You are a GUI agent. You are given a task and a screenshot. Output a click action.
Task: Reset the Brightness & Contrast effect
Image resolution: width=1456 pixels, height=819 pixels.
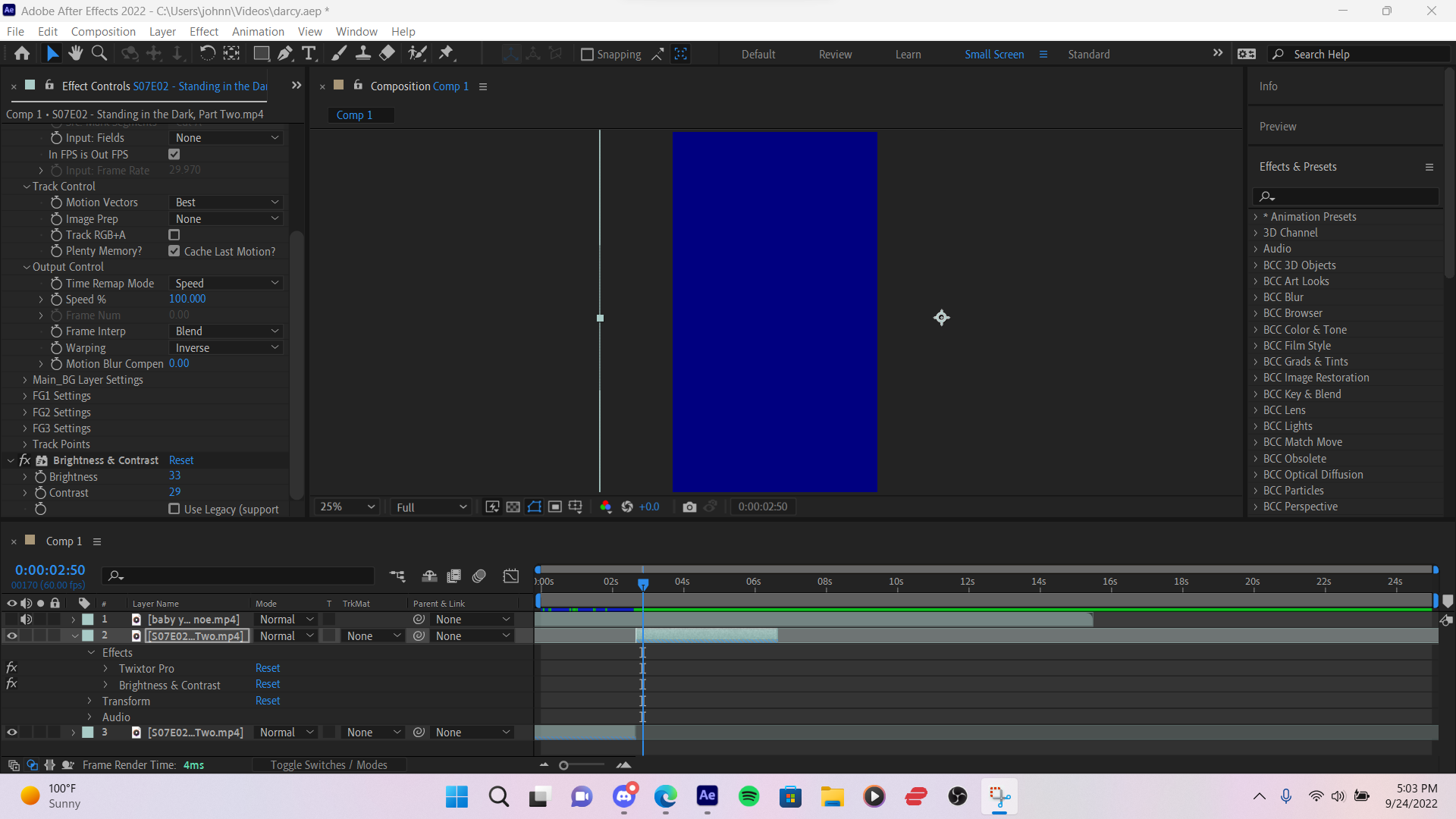[x=268, y=683]
